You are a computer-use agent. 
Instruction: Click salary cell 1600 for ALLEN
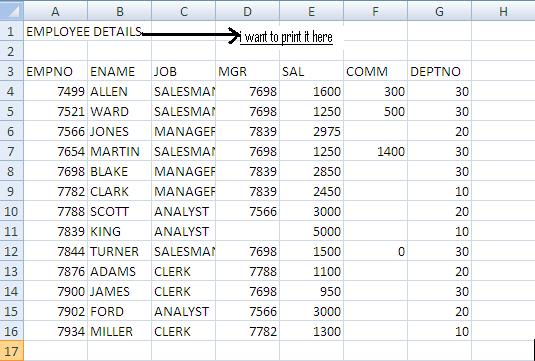point(312,91)
